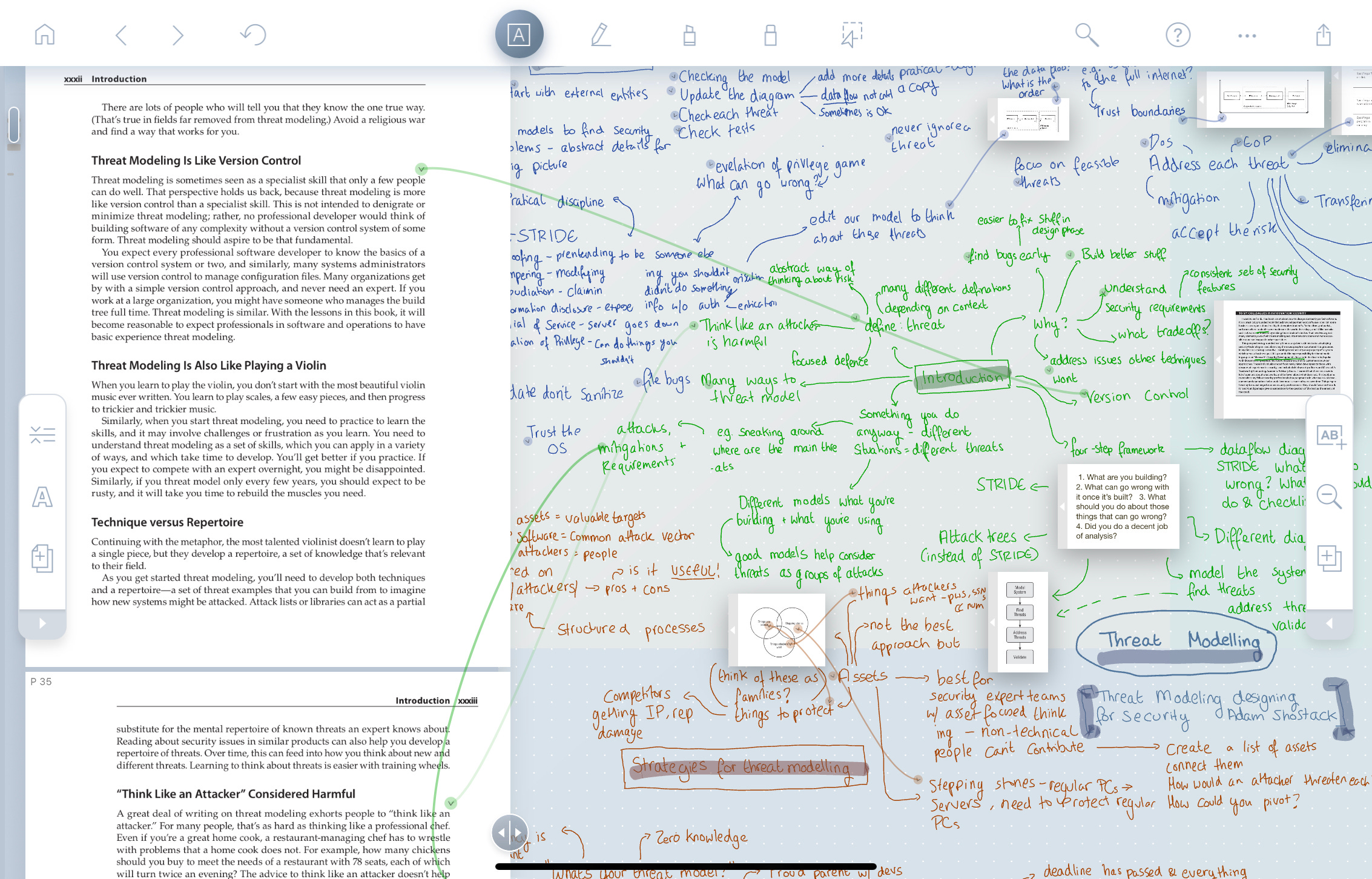Open the search magnifier
Screen dimensions: 1372x879
pos(1086,35)
